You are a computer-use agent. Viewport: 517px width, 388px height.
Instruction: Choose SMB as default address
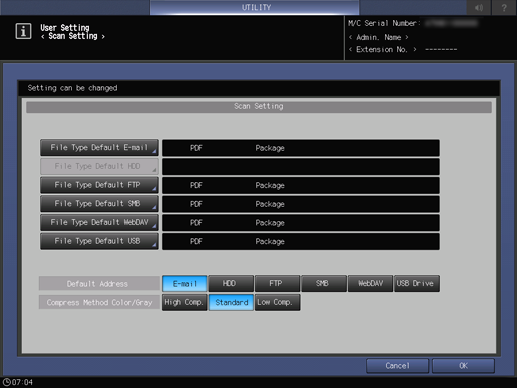pos(324,284)
